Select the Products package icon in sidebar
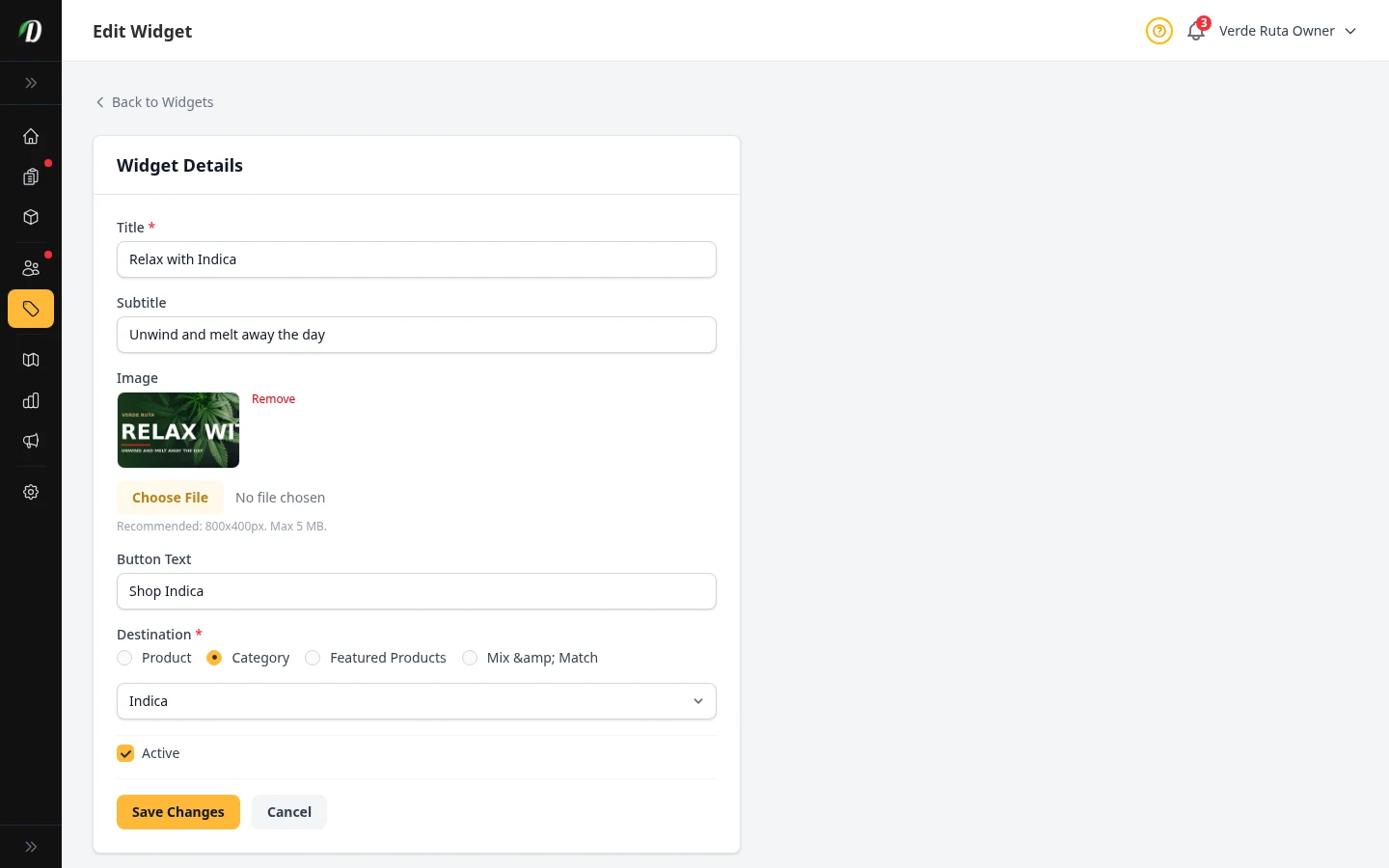The height and width of the screenshot is (868, 1389). pos(31,217)
